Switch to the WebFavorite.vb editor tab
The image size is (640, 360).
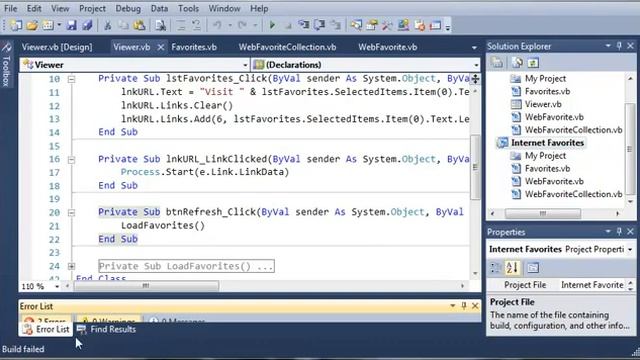click(387, 47)
